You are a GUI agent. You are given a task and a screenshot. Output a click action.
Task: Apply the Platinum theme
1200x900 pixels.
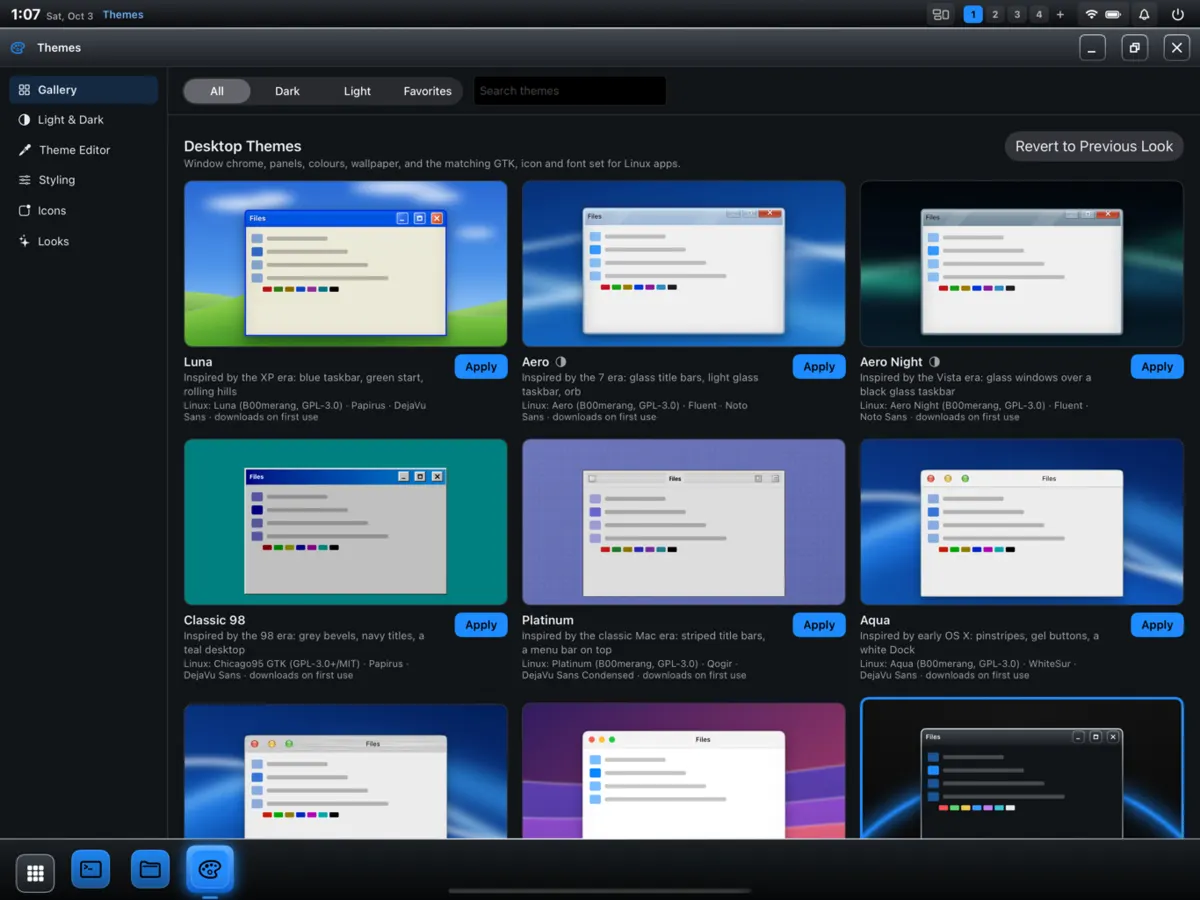pos(819,625)
